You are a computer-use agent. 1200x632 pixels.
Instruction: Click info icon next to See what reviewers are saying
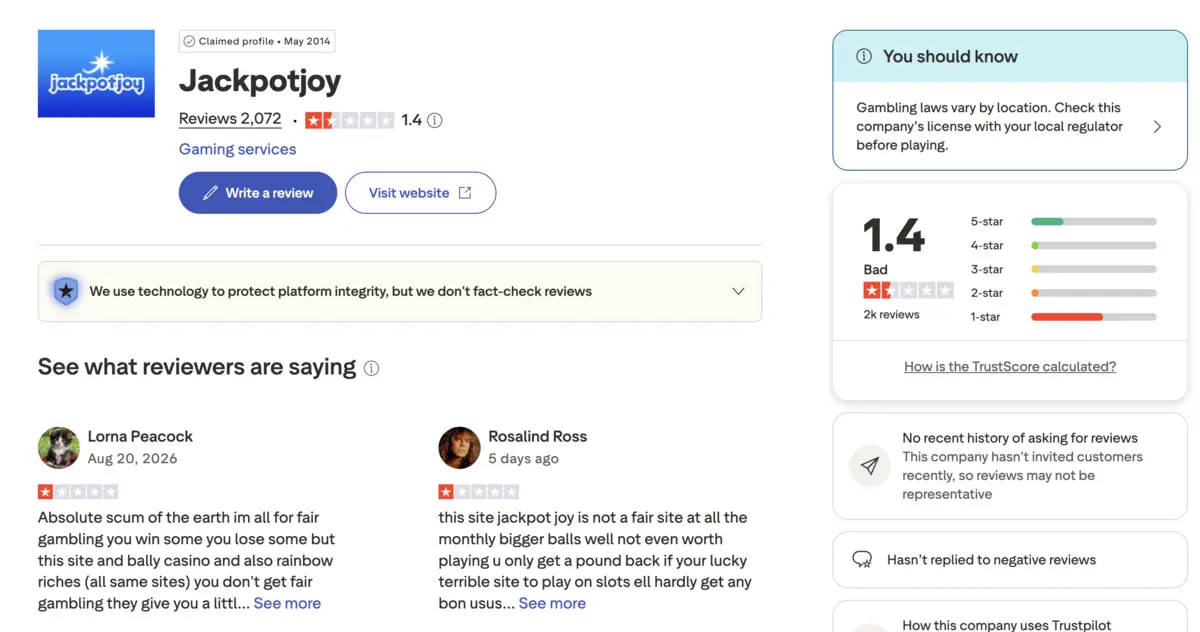click(x=371, y=368)
